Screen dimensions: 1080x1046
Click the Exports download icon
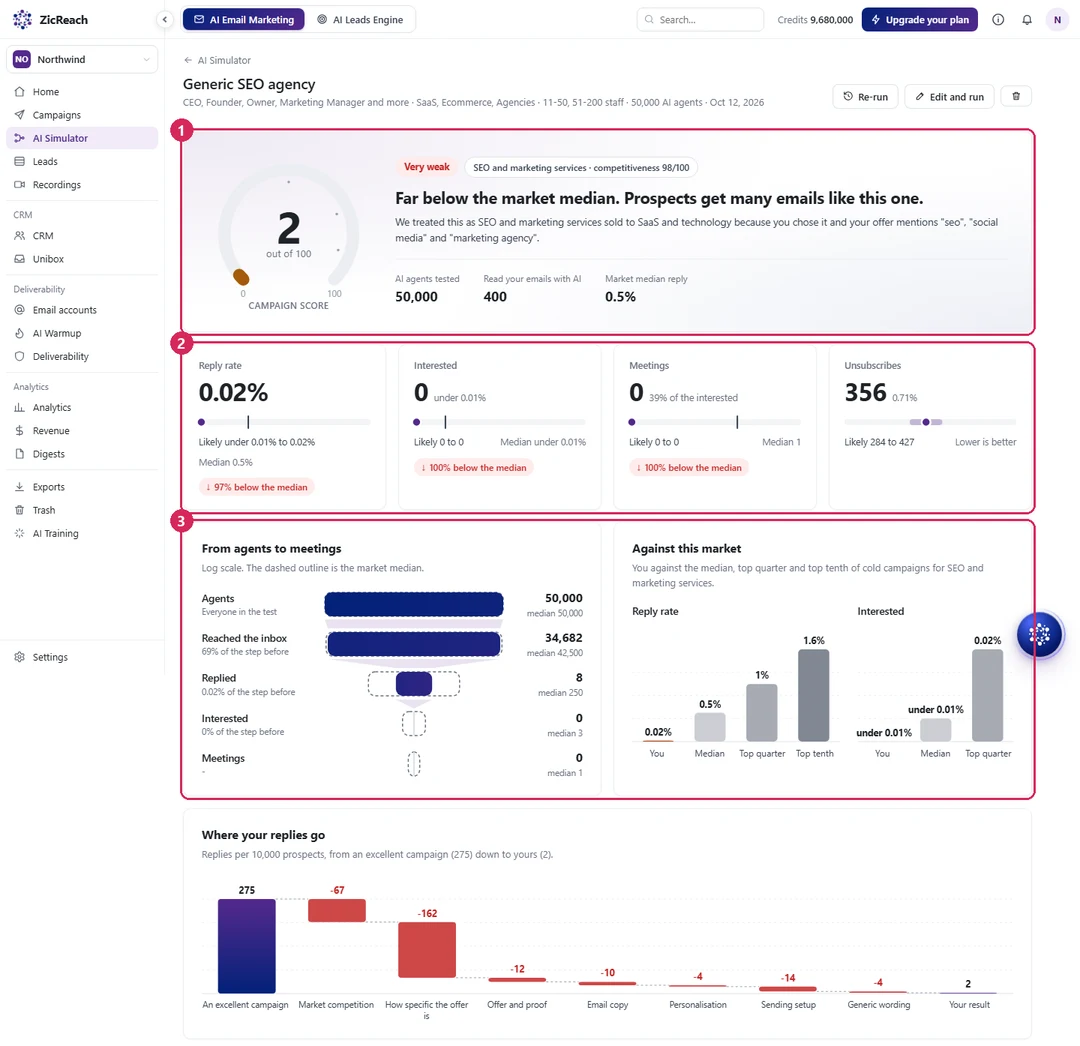coord(19,487)
